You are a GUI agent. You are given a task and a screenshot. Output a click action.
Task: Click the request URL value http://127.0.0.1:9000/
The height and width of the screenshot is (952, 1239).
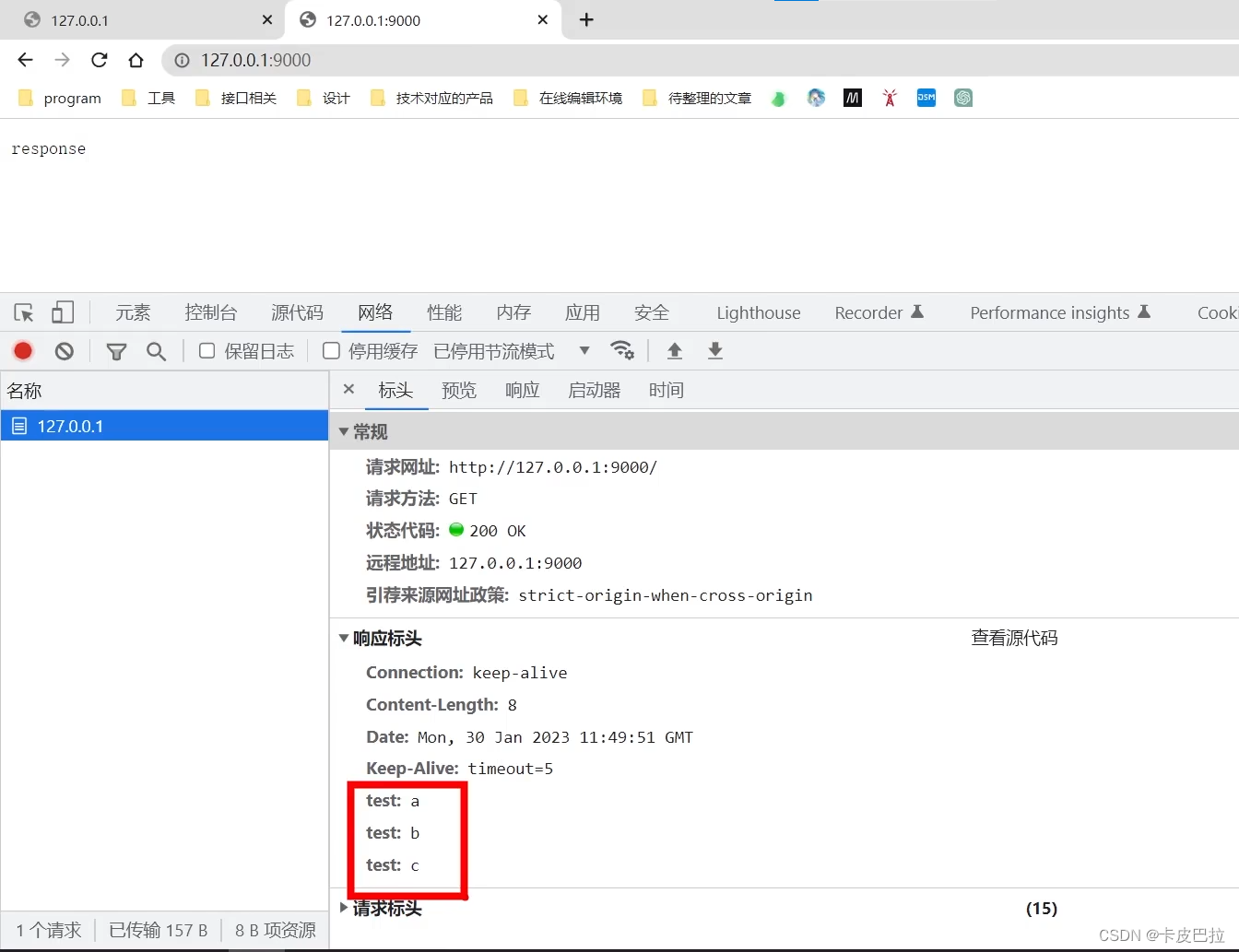(x=553, y=467)
